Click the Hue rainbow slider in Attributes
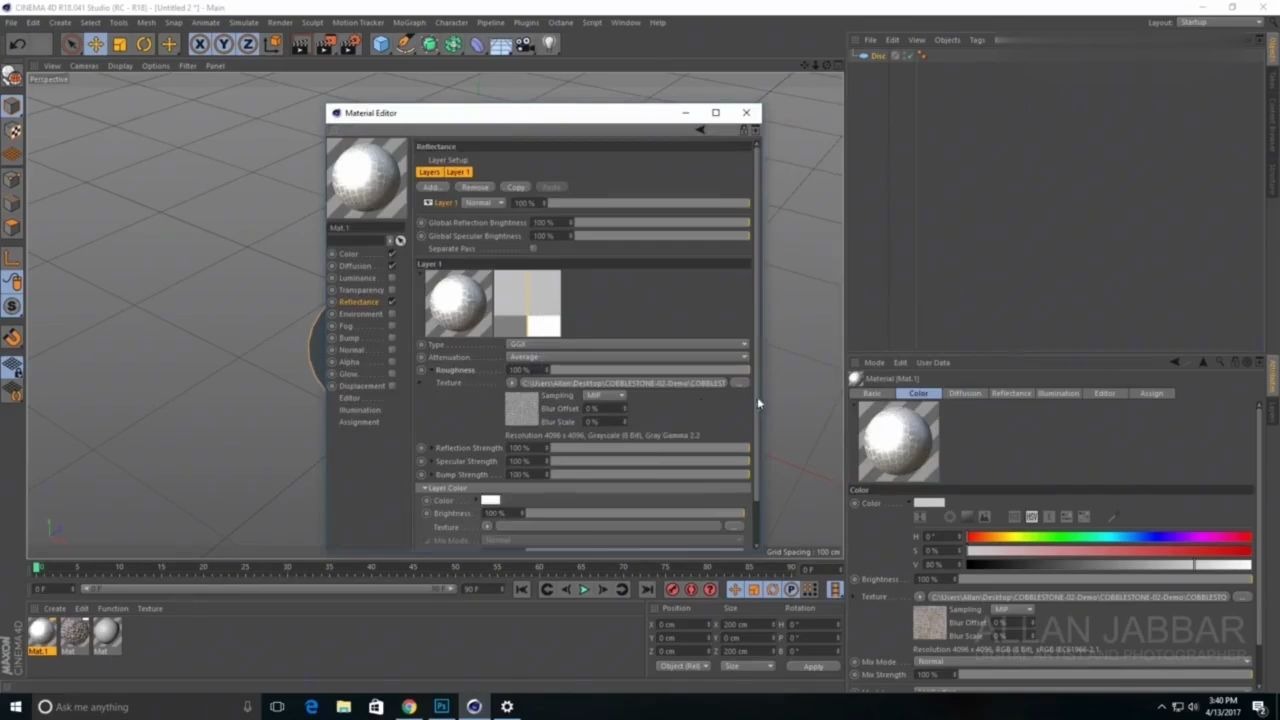The height and width of the screenshot is (720, 1280). click(1108, 537)
